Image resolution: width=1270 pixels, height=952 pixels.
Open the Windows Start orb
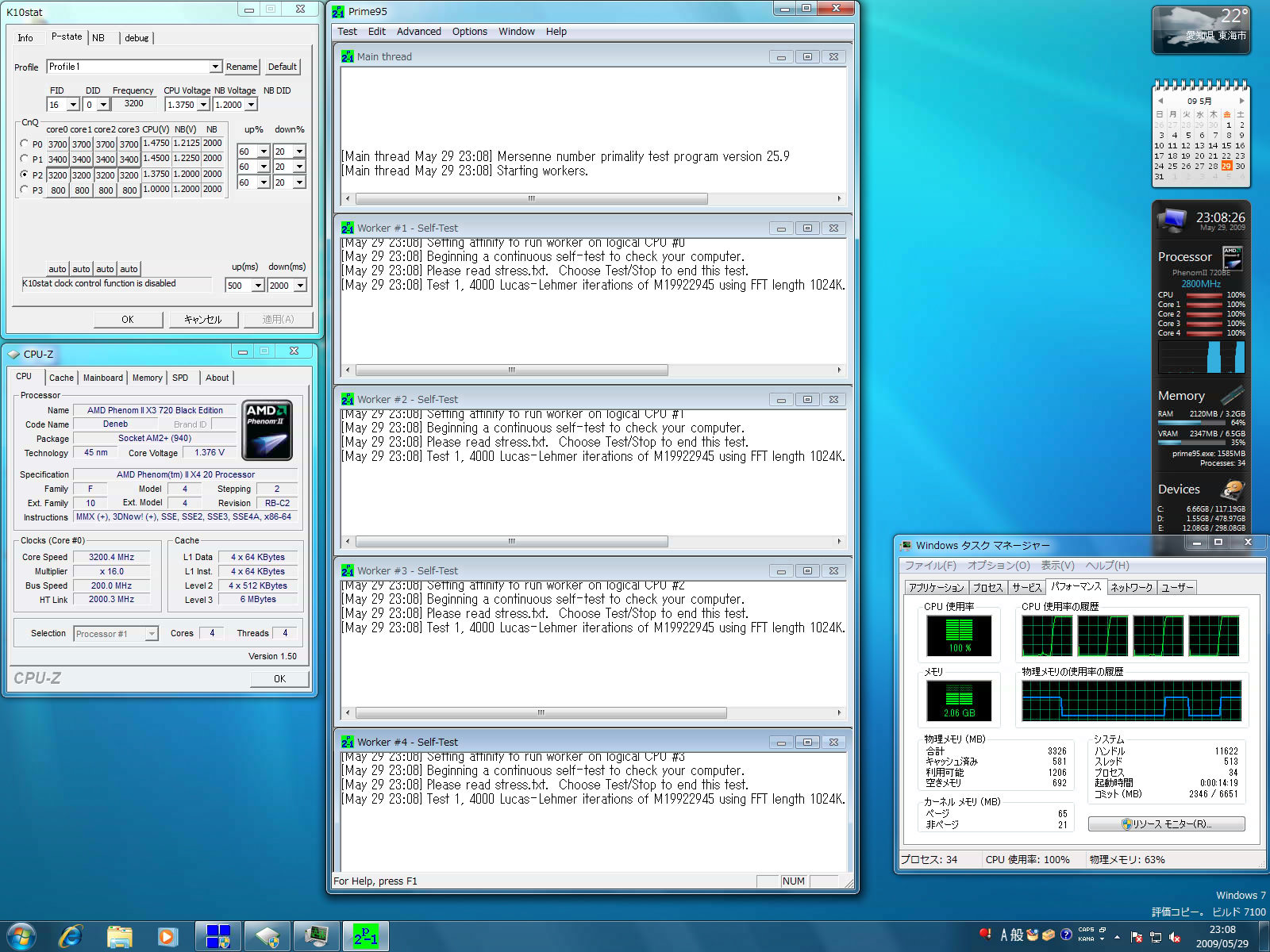21,936
